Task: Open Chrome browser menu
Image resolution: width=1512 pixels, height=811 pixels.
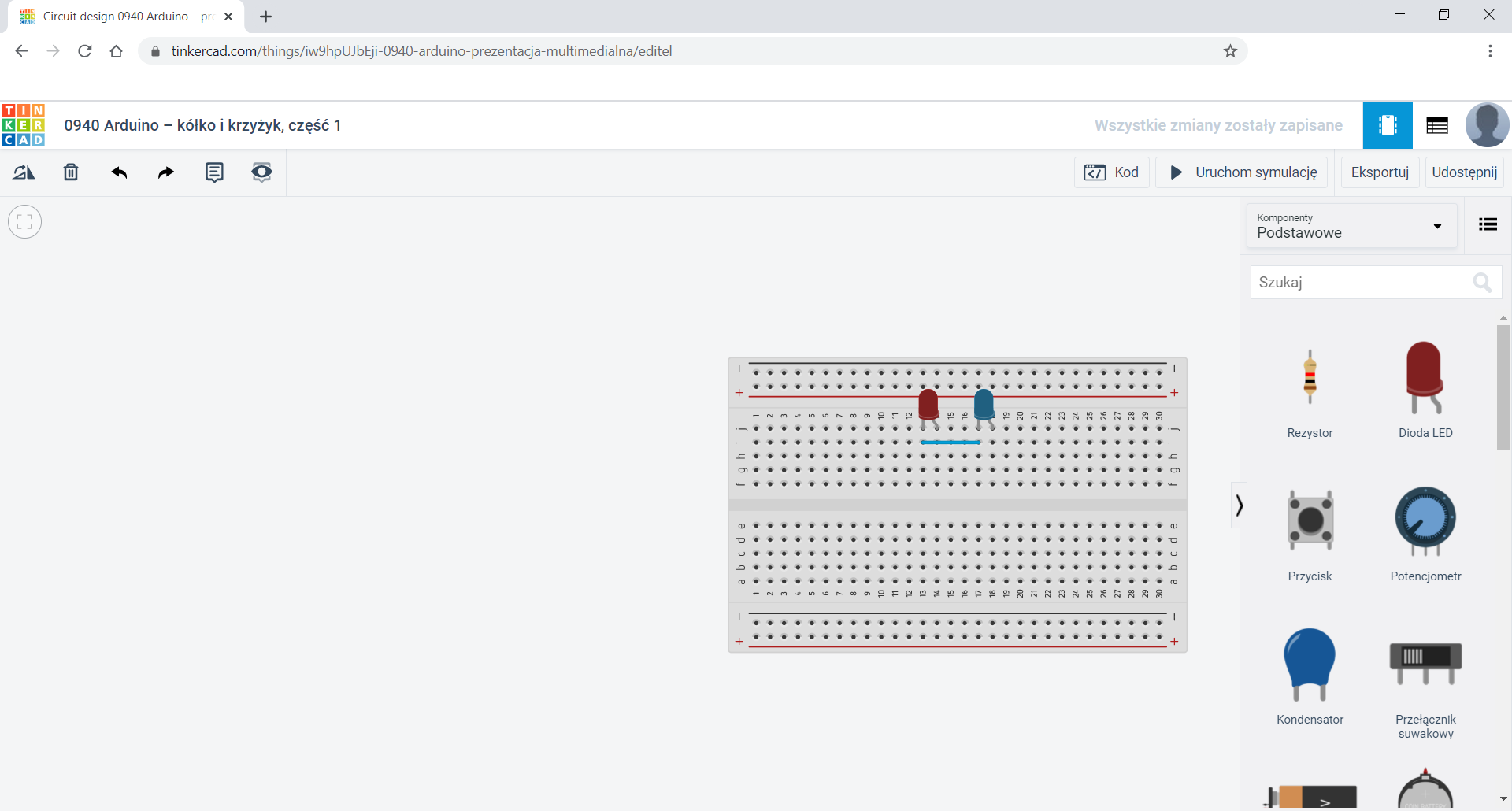Action: coord(1490,50)
